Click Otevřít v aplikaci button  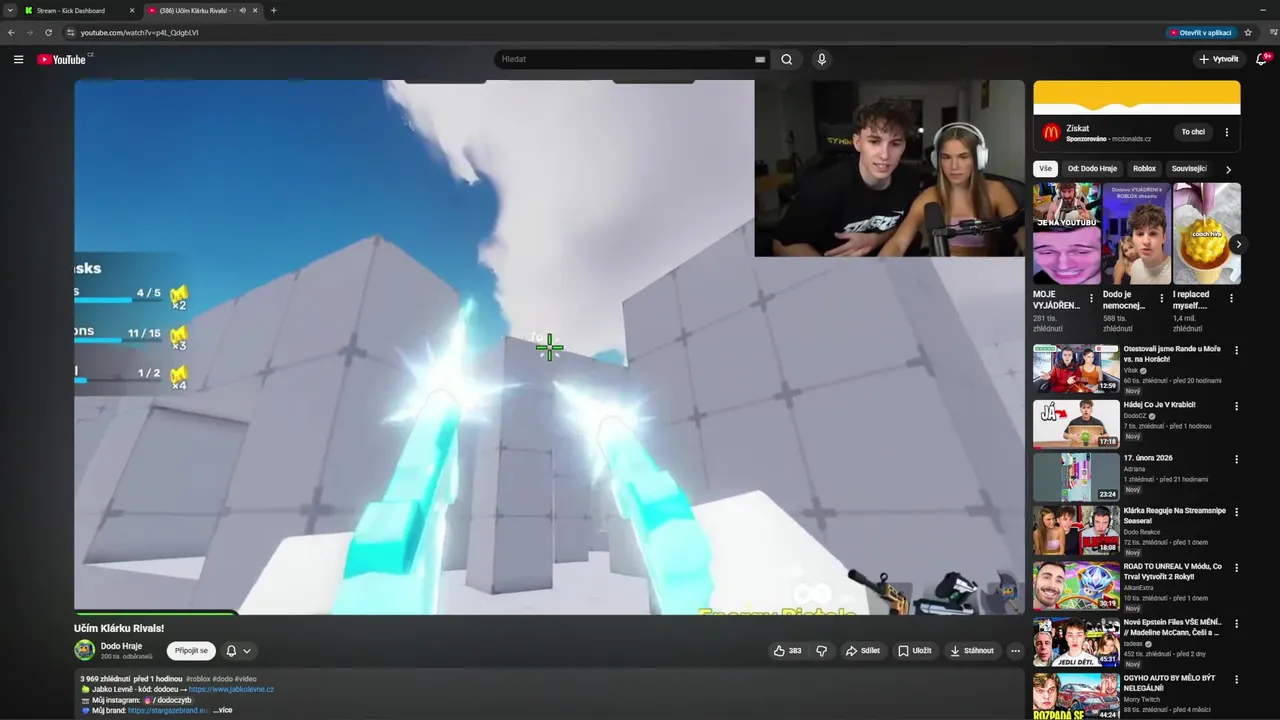pyautogui.click(x=1200, y=32)
